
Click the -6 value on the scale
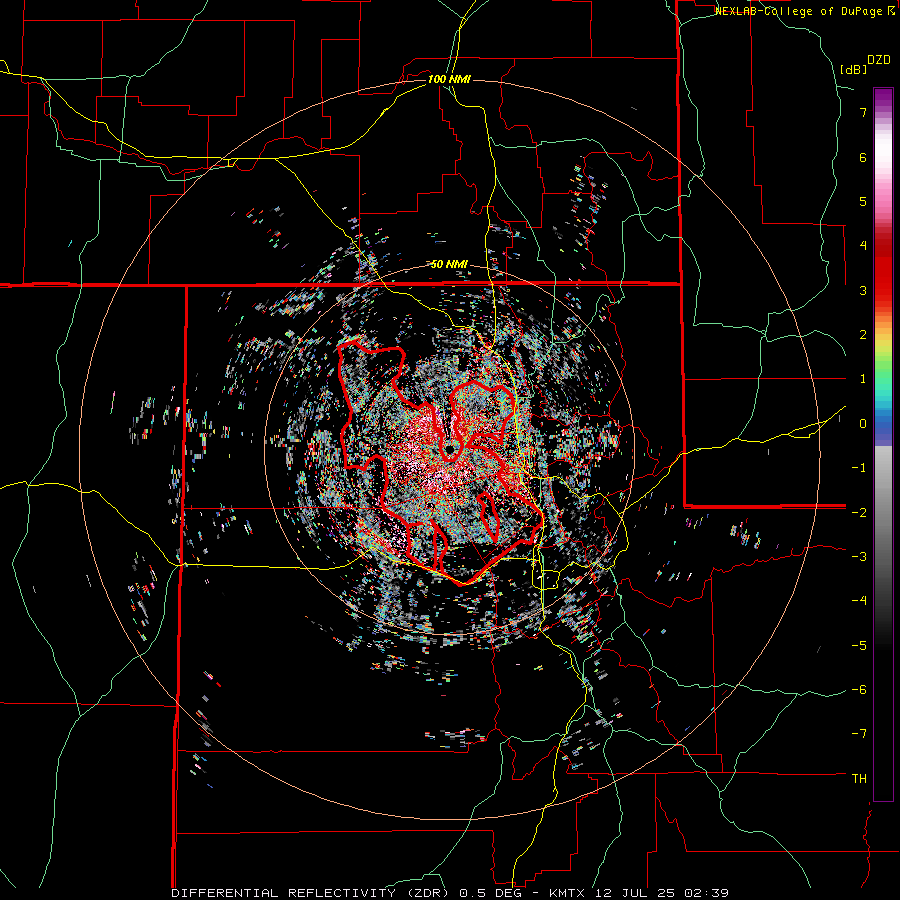point(859,690)
